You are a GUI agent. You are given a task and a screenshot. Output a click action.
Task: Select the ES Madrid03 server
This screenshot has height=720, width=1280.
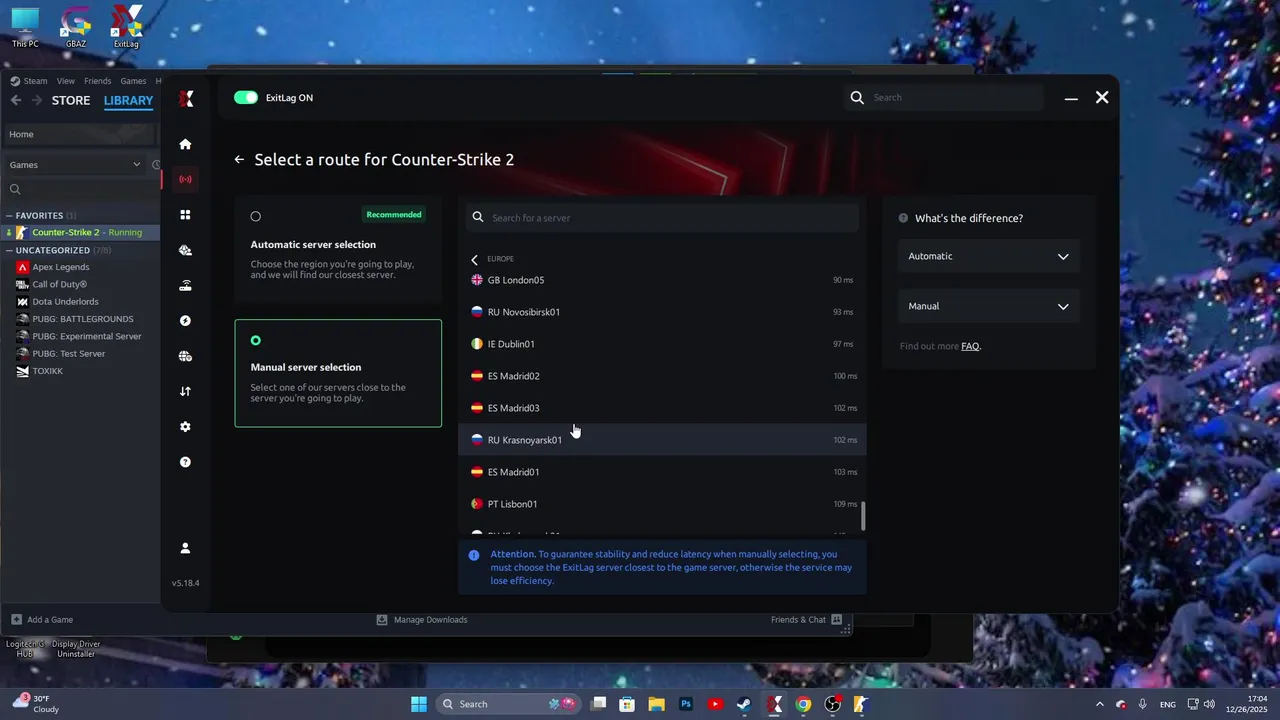click(662, 408)
